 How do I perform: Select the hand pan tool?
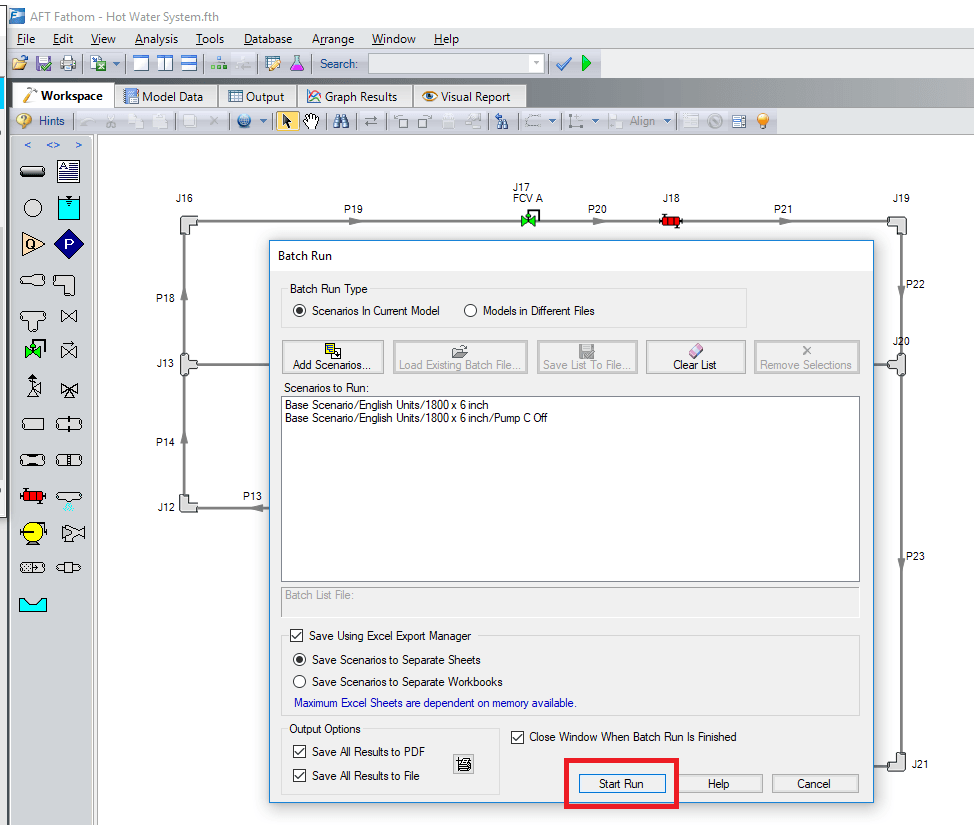[x=311, y=121]
